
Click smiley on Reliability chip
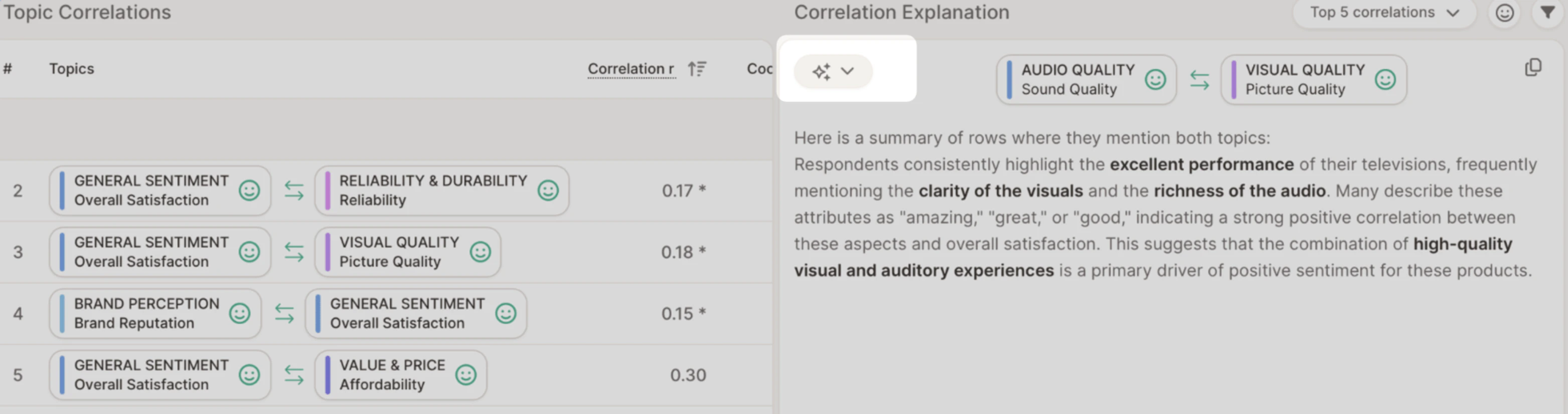(x=548, y=191)
